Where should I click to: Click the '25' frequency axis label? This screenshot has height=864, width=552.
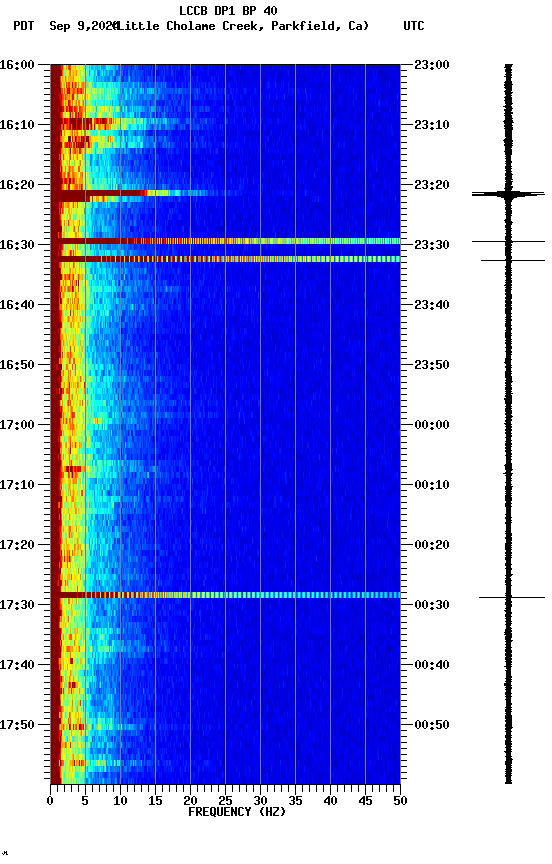(x=225, y=801)
